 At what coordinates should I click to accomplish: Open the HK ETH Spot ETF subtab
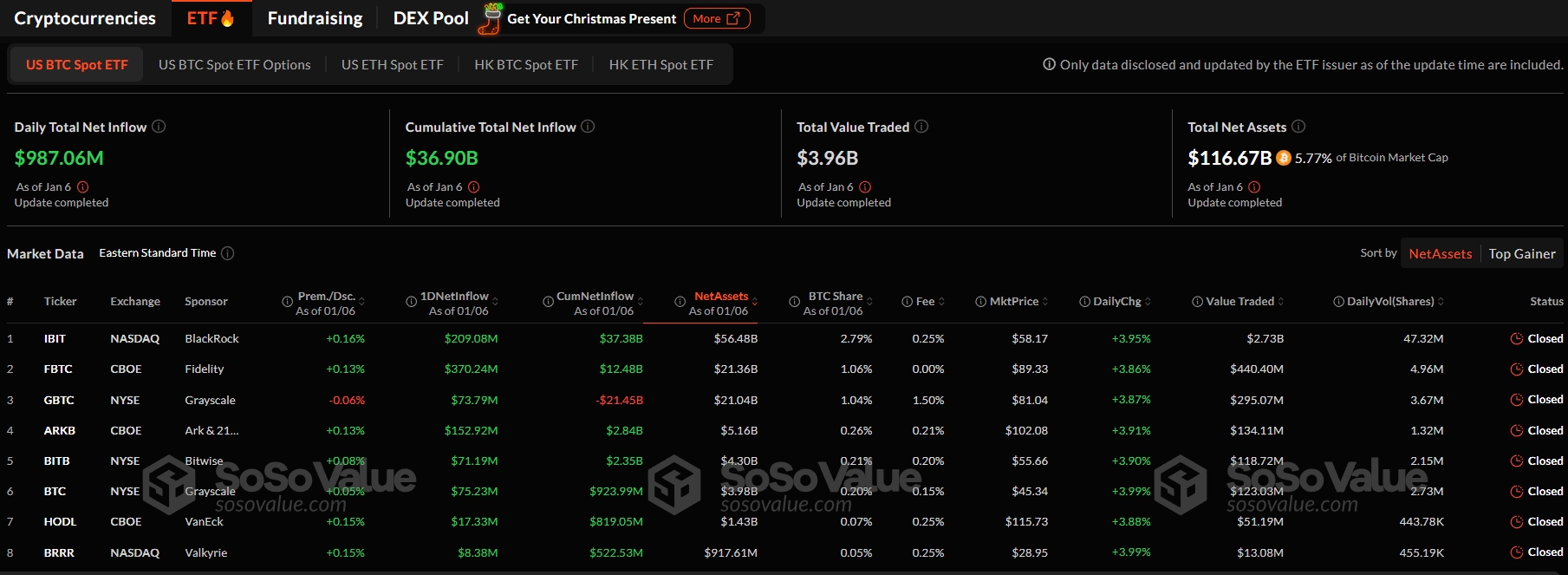[x=661, y=65]
